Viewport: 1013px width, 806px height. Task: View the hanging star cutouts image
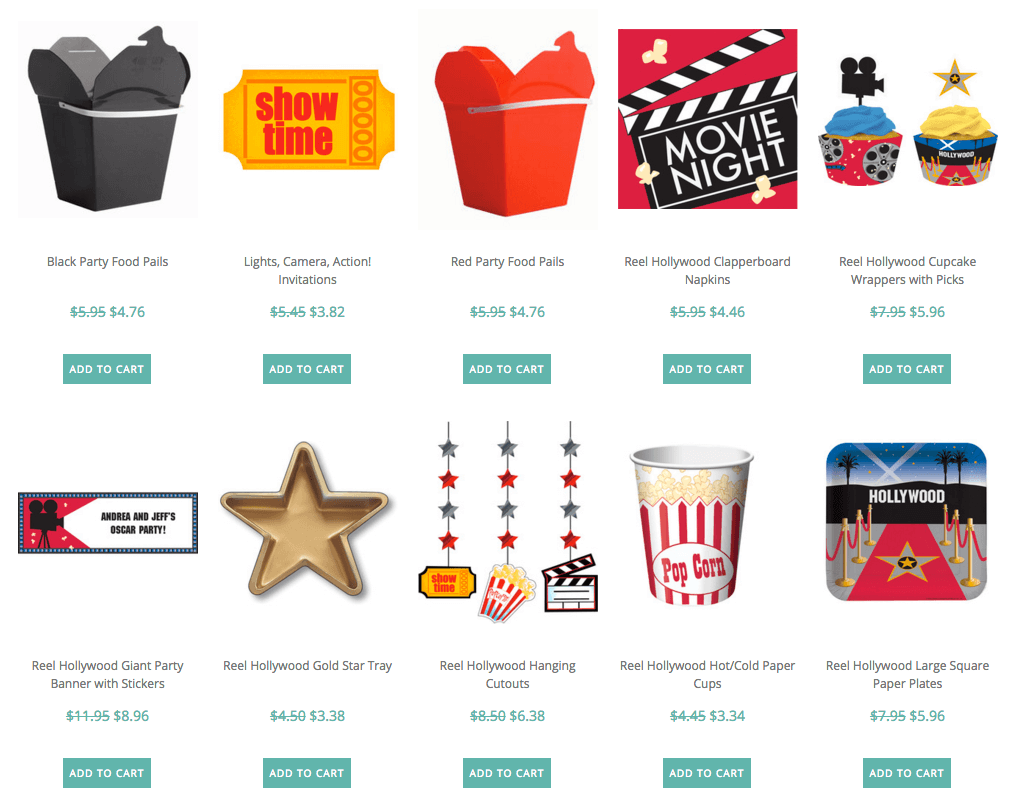point(508,522)
